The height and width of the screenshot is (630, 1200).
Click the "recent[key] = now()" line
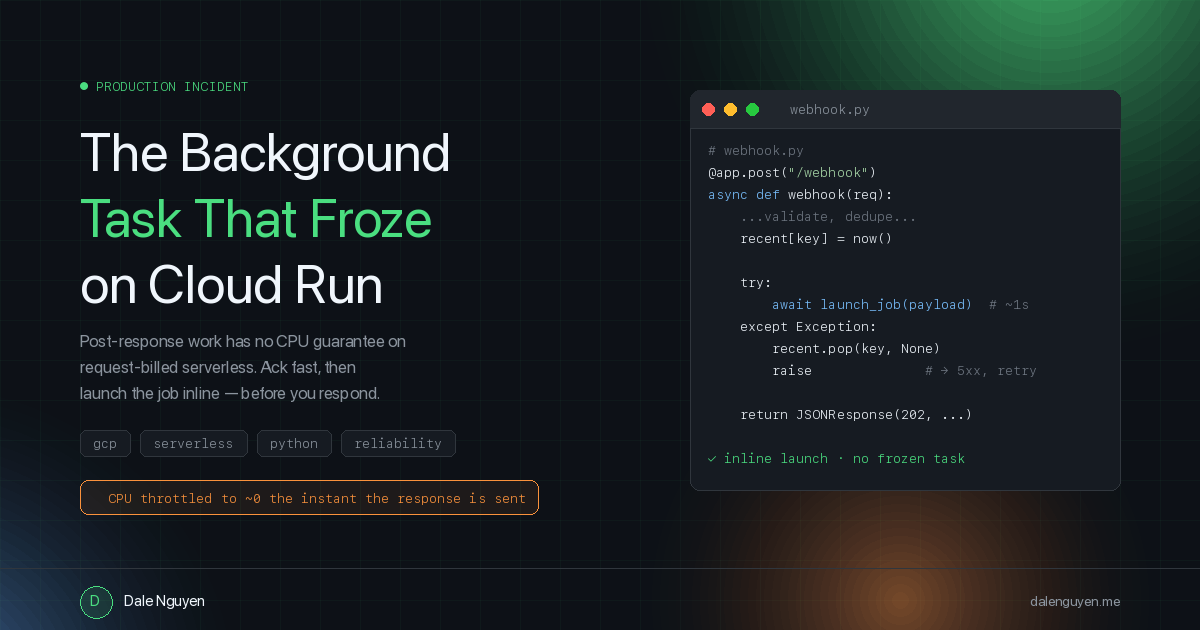coord(816,239)
